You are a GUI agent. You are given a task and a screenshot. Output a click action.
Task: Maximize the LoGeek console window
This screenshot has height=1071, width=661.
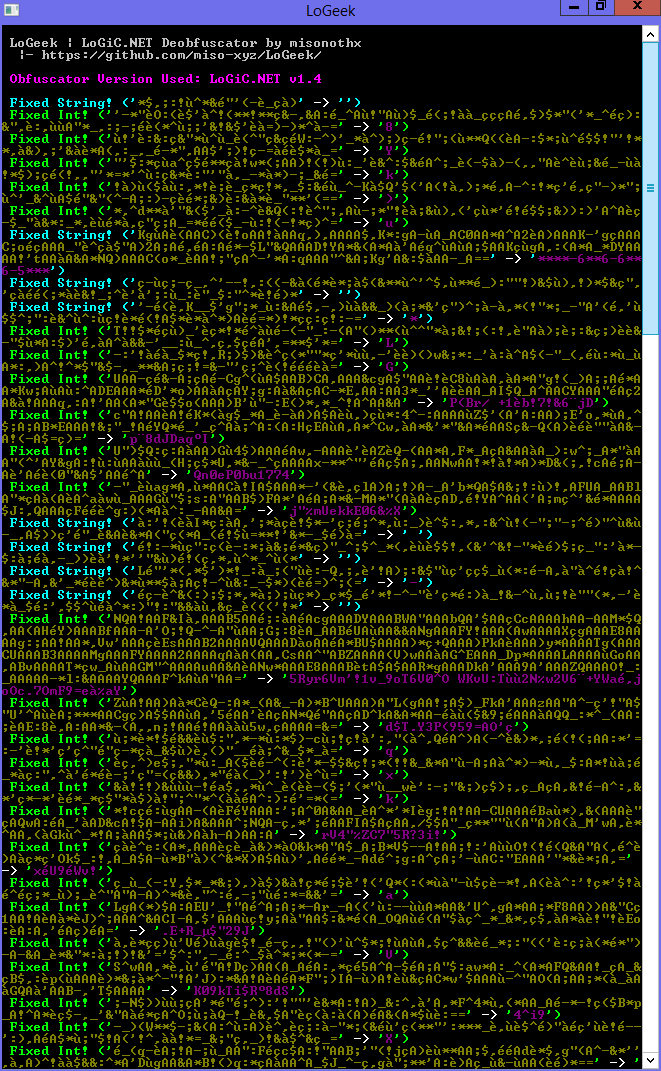point(600,8)
